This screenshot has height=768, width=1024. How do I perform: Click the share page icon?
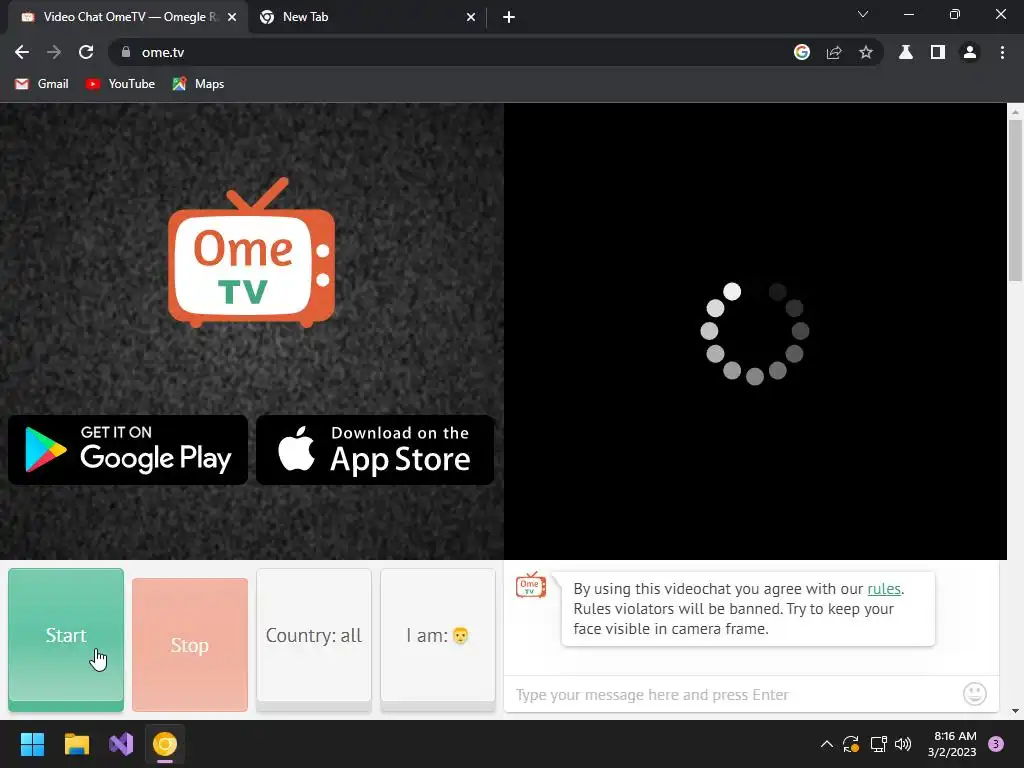834,52
